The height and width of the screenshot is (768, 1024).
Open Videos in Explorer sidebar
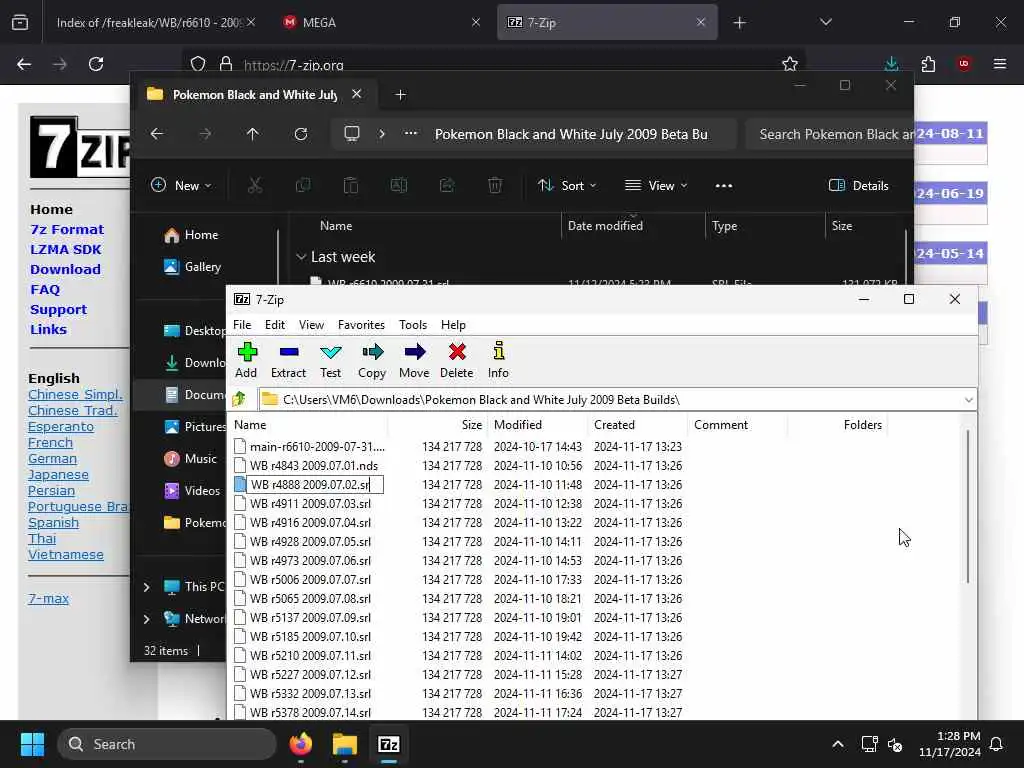[x=192, y=490]
